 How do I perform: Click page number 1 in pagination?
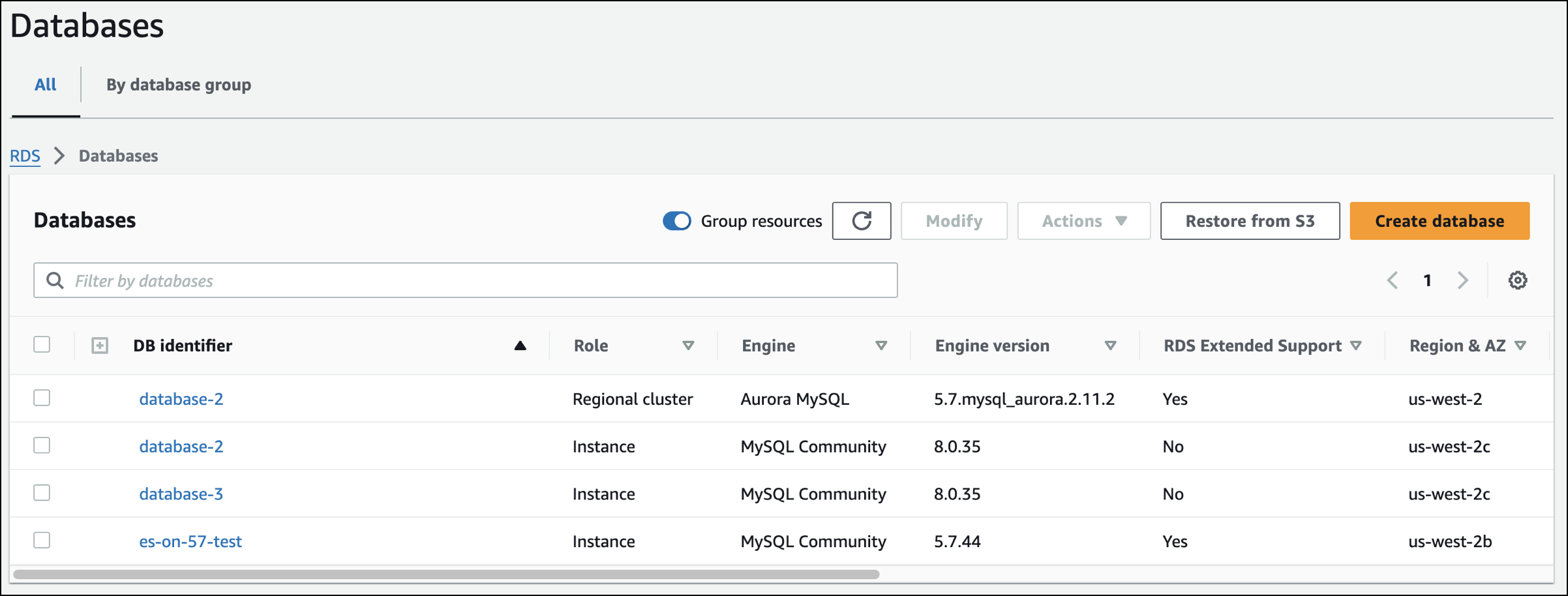pyautogui.click(x=1427, y=280)
